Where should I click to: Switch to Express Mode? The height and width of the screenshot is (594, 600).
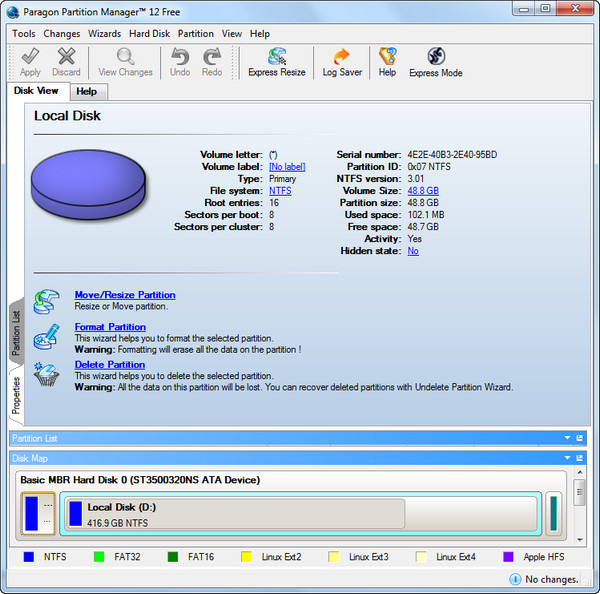click(435, 62)
